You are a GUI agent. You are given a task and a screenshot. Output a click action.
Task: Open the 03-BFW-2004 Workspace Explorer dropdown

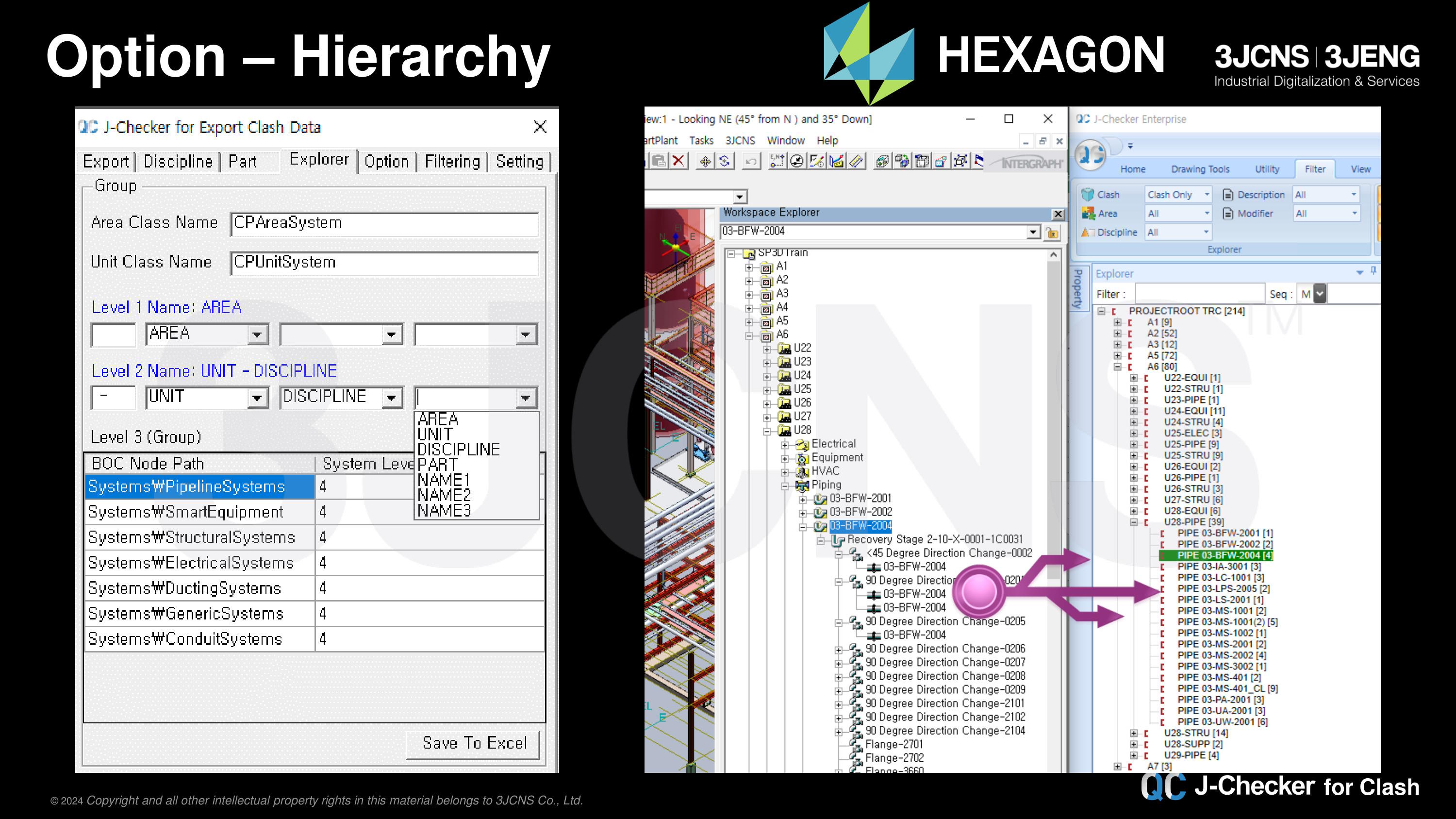1033,233
